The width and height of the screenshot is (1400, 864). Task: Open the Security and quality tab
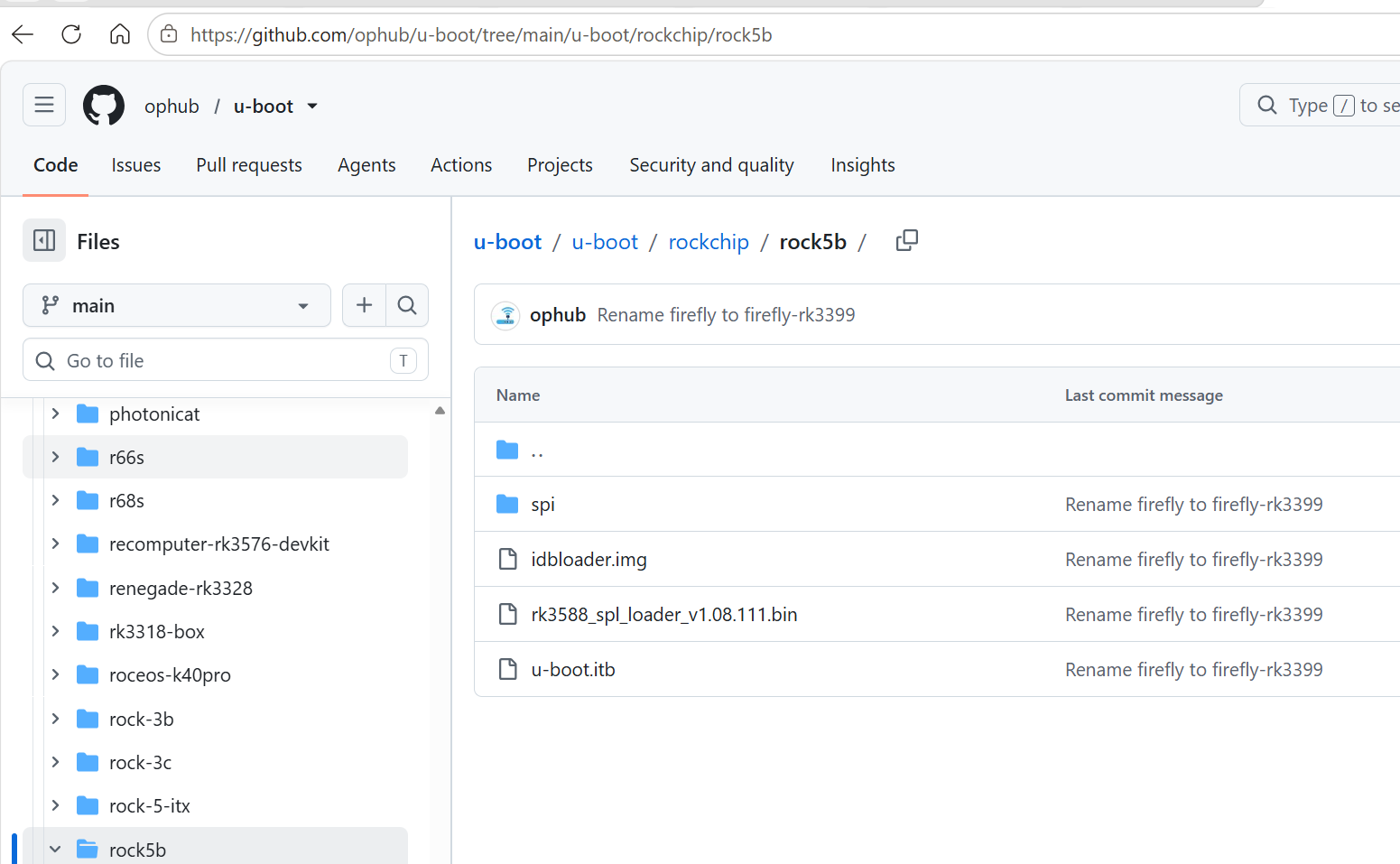point(711,165)
